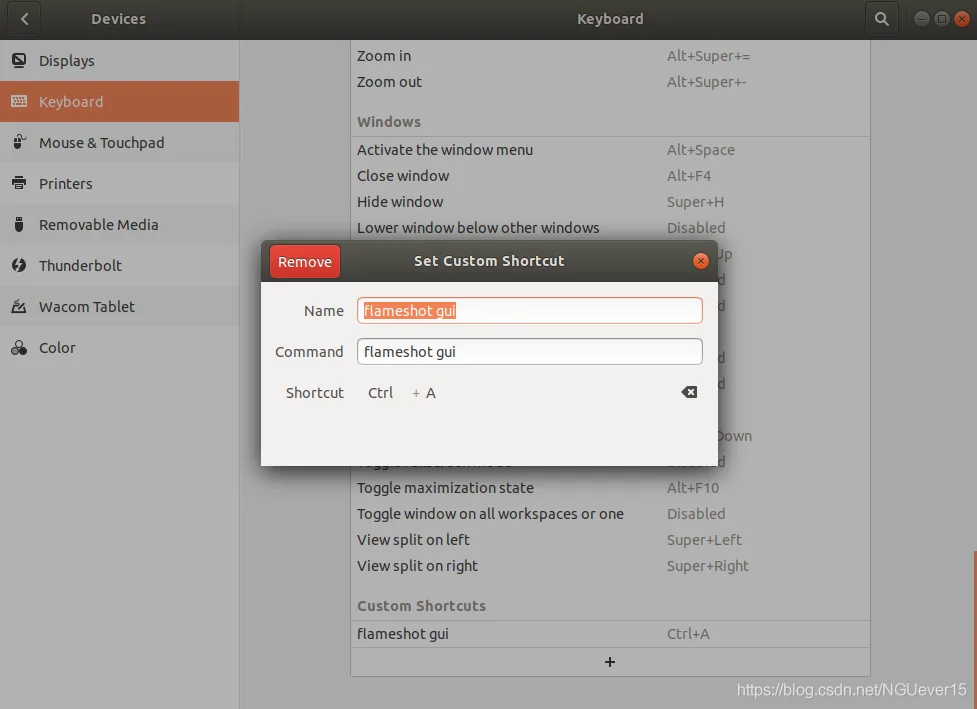The height and width of the screenshot is (709, 977).
Task: Click the Alt+Super+- shortcut value
Action: [x=707, y=82]
